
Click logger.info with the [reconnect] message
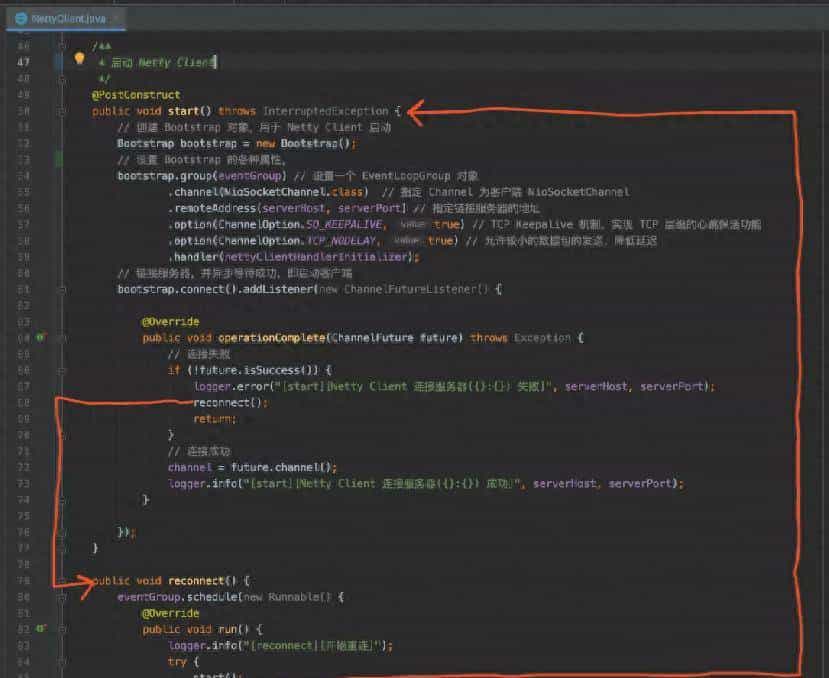[x=202, y=646]
